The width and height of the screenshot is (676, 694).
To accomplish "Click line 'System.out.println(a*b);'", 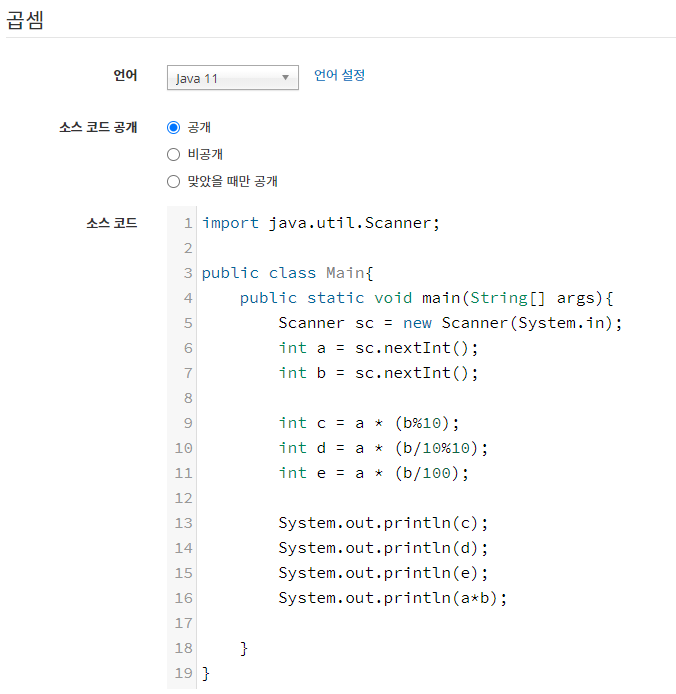I will tap(393, 598).
